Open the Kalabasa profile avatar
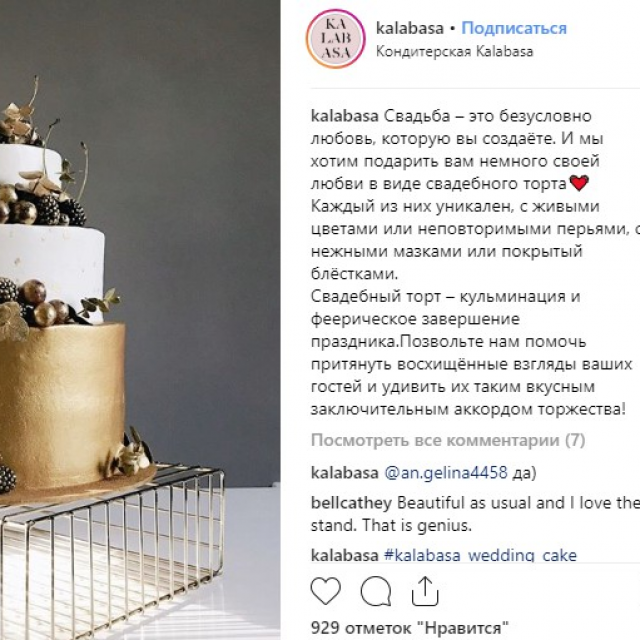Screen dimensions: 640x640 (336, 39)
